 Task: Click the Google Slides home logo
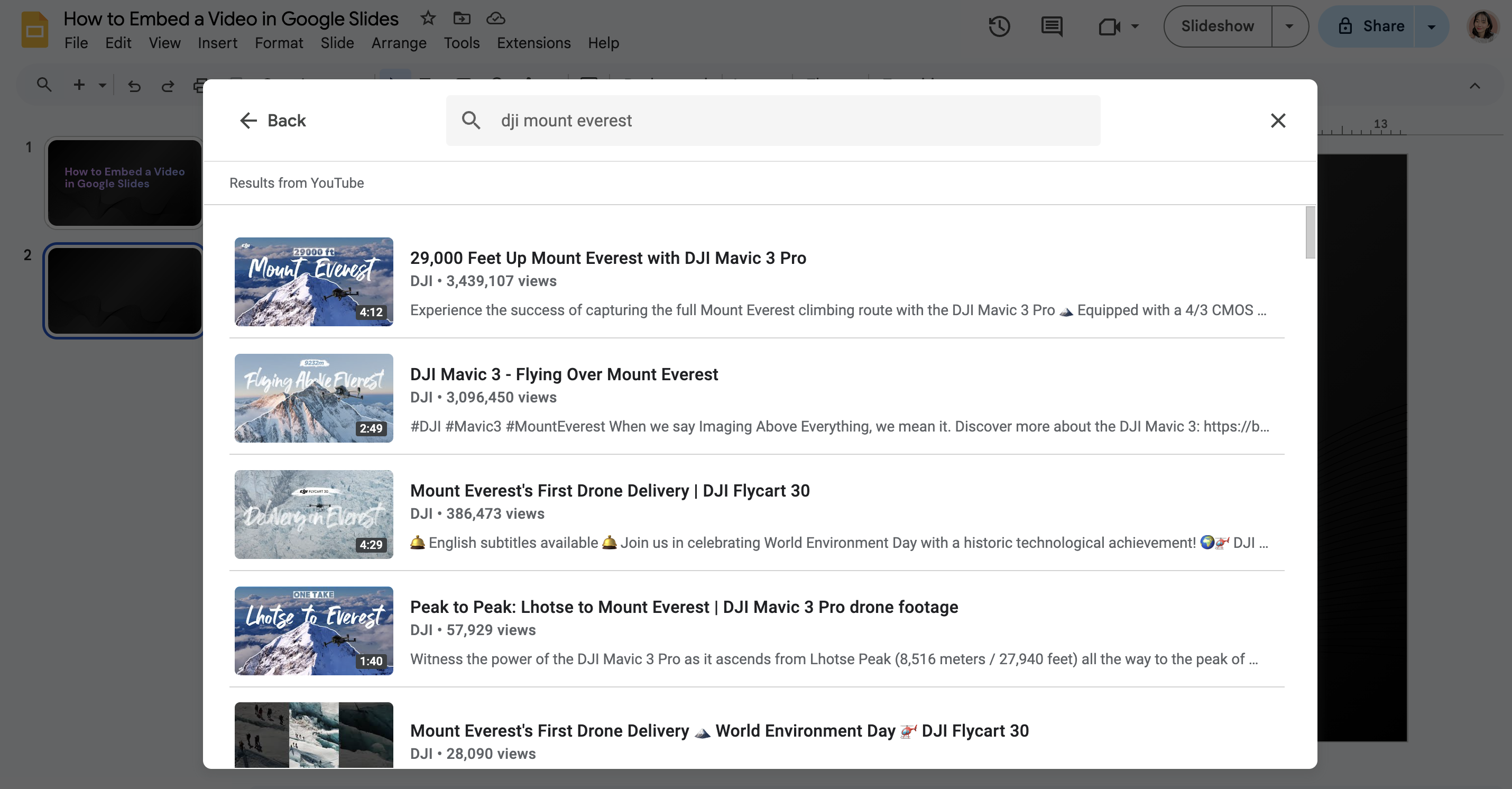tap(35, 30)
